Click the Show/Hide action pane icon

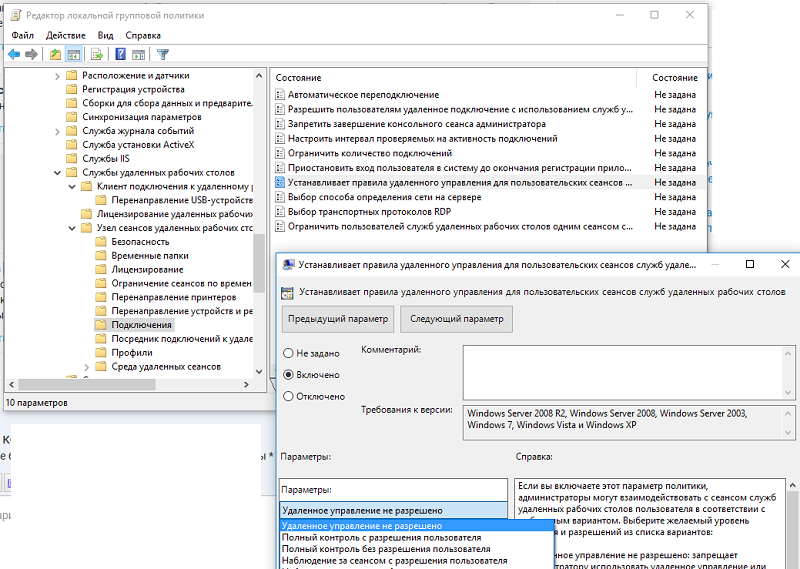[x=138, y=54]
